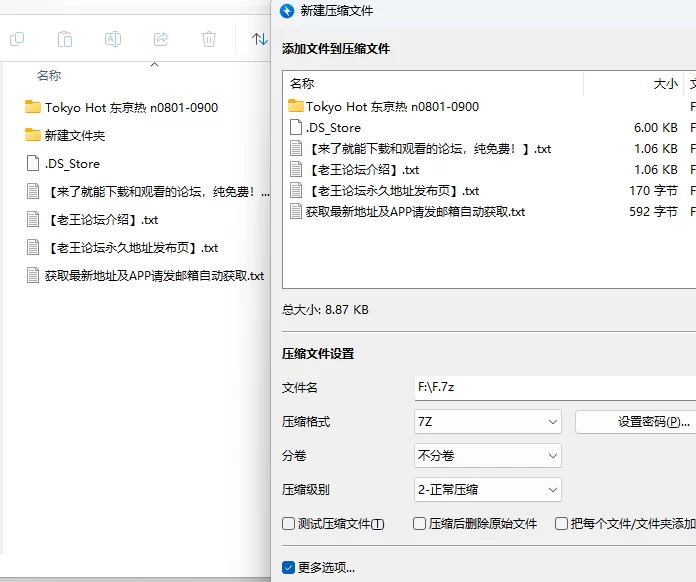Select 'Tokyo Hot 东京热 n0801-0900' row in Explorer

[x=131, y=107]
